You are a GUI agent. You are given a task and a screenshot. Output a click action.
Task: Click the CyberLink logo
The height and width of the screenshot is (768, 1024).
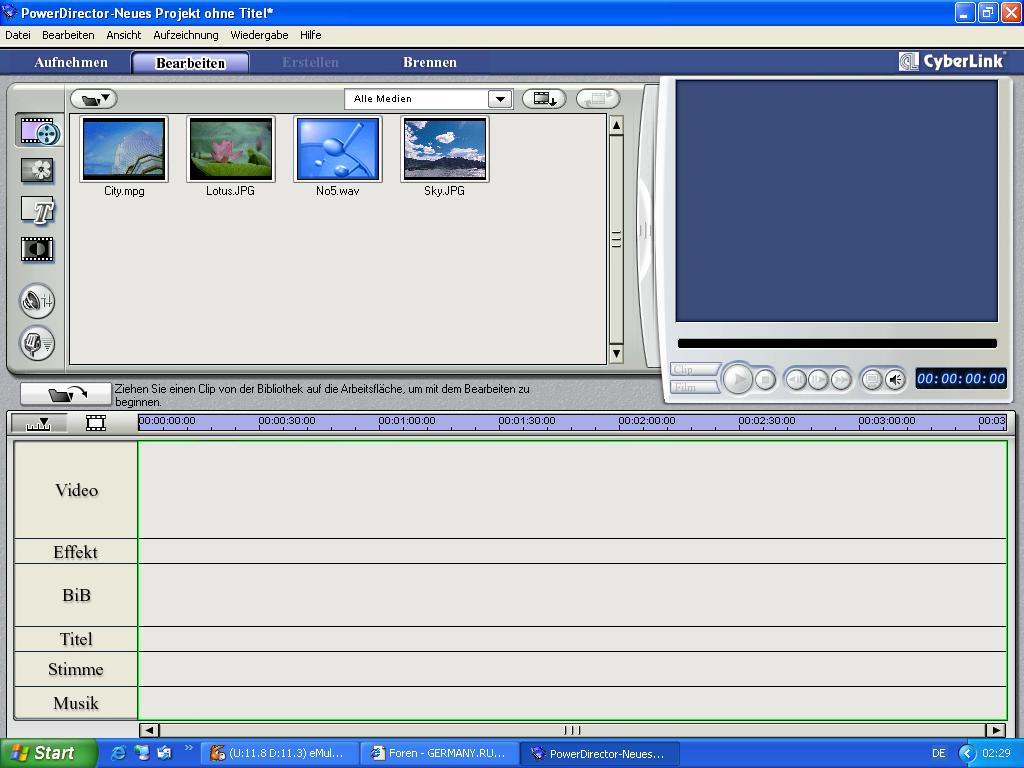(x=951, y=61)
